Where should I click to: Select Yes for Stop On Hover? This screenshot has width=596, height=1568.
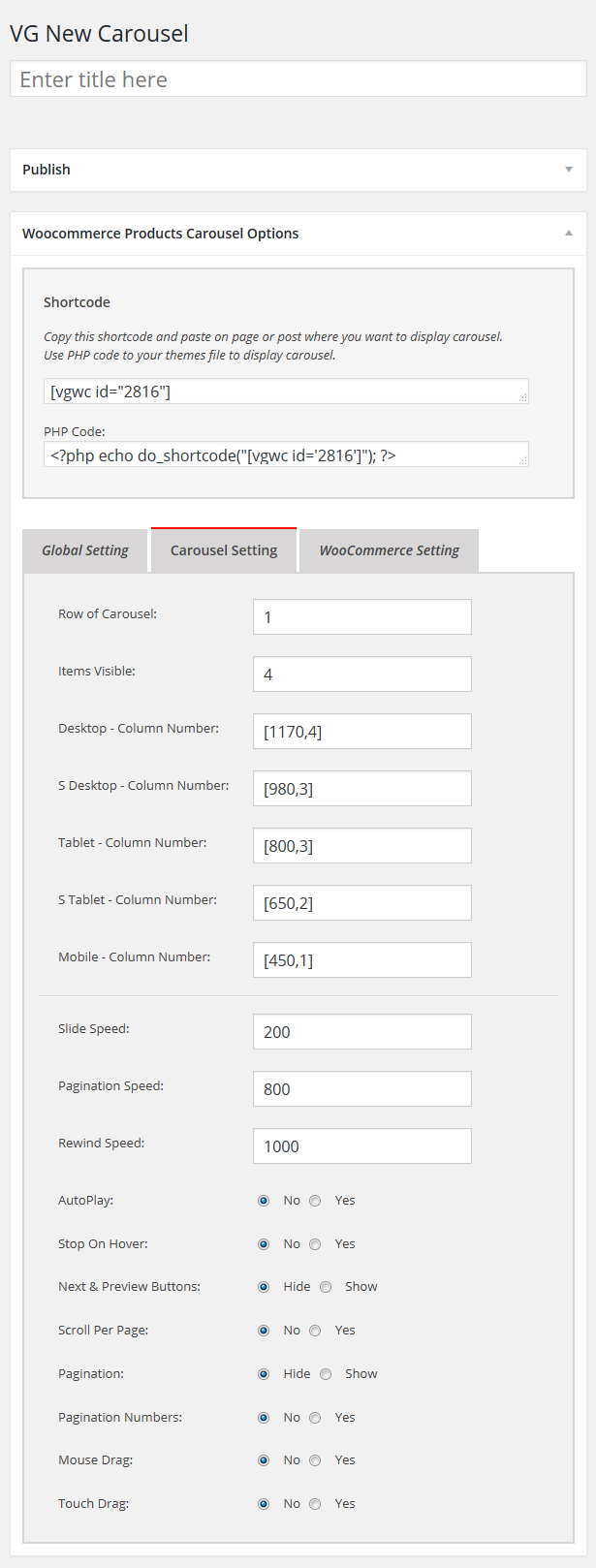pyautogui.click(x=315, y=1244)
